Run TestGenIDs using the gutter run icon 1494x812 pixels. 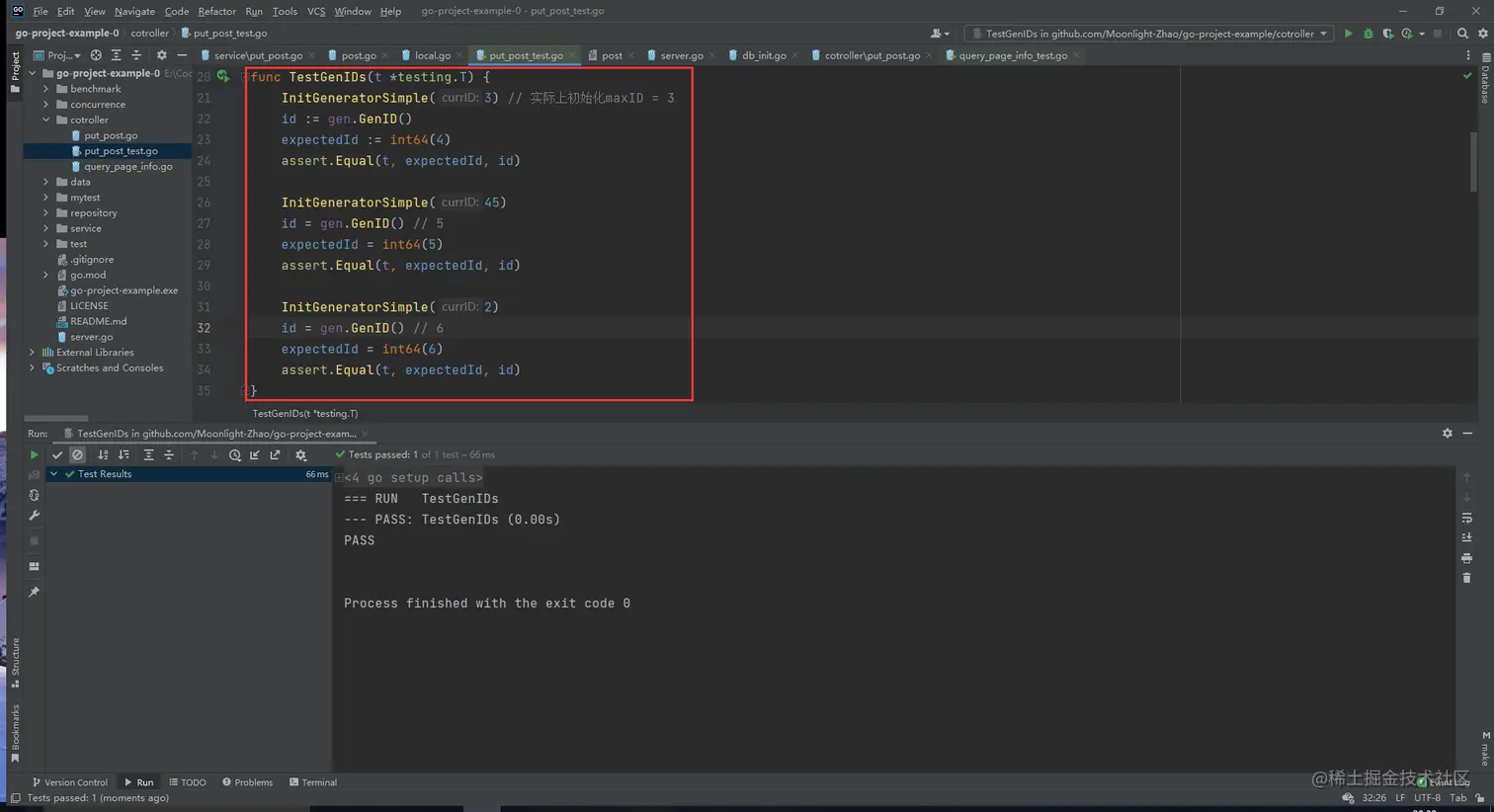223,76
